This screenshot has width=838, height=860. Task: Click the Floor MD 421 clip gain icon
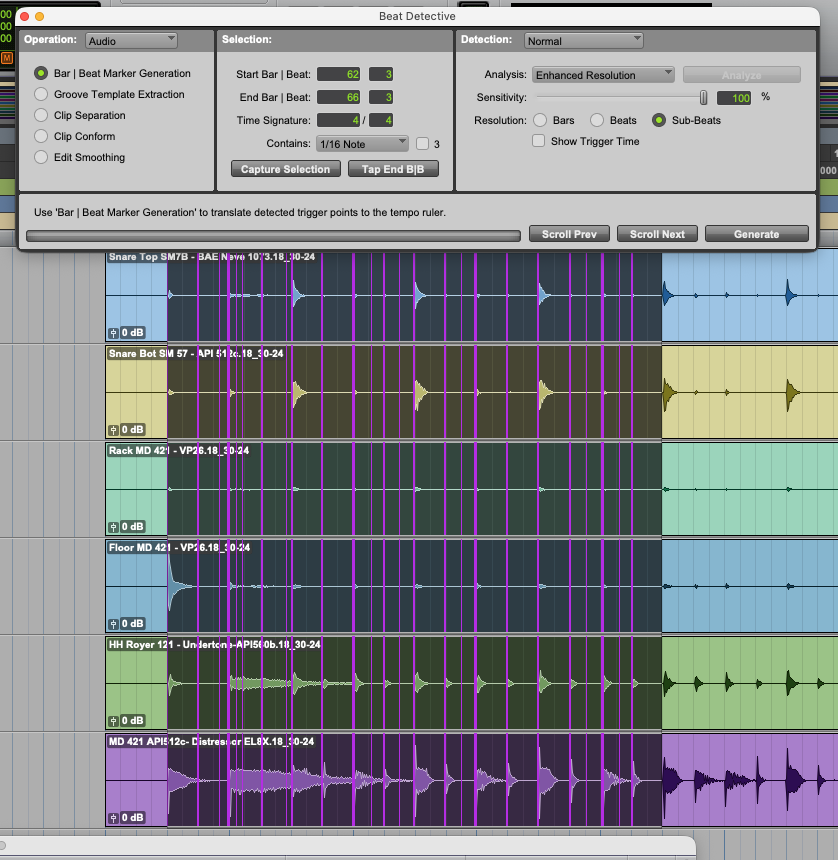[114, 624]
